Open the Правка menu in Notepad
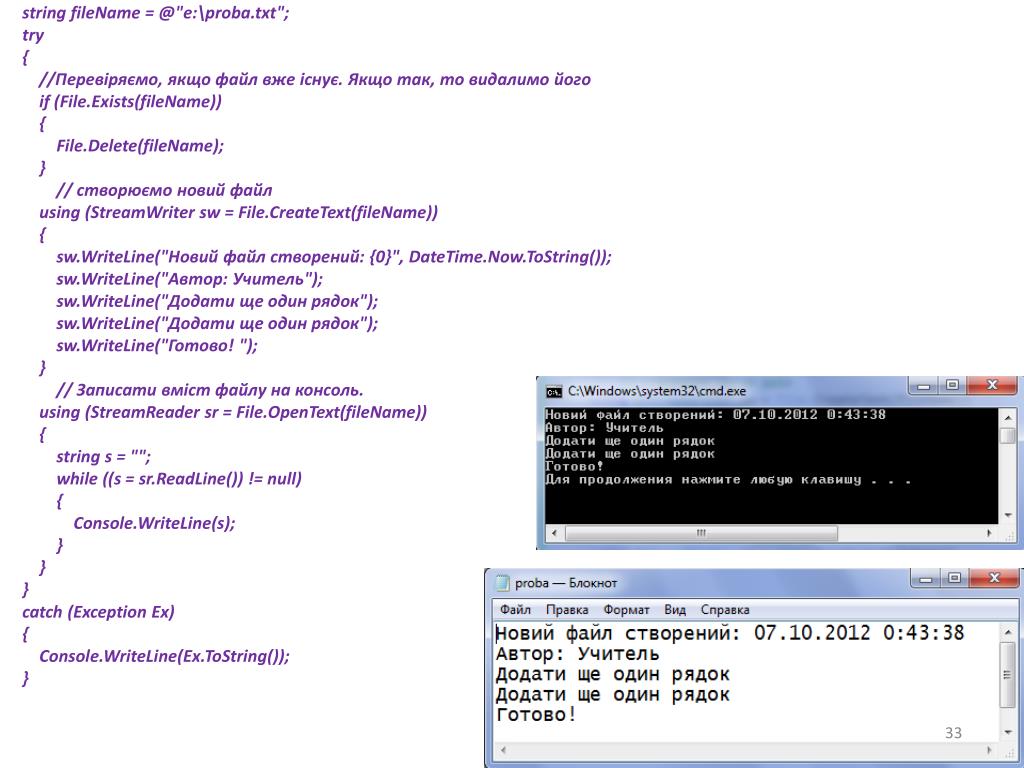This screenshot has height=768, width=1024. click(567, 609)
